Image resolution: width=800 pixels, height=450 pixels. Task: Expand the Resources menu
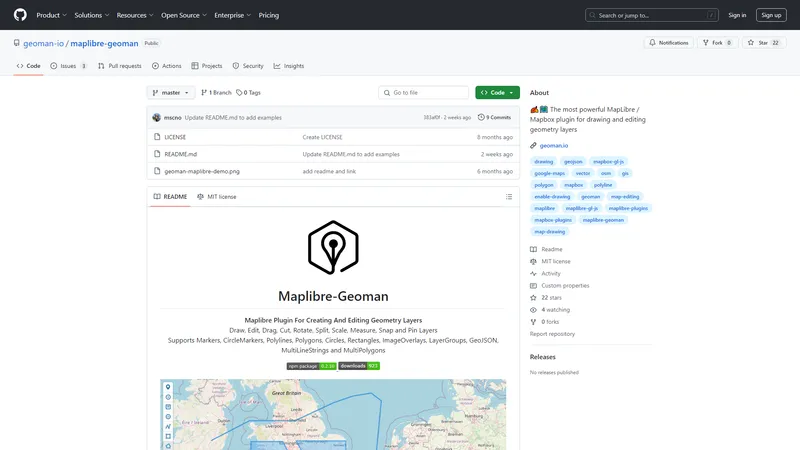pos(135,15)
